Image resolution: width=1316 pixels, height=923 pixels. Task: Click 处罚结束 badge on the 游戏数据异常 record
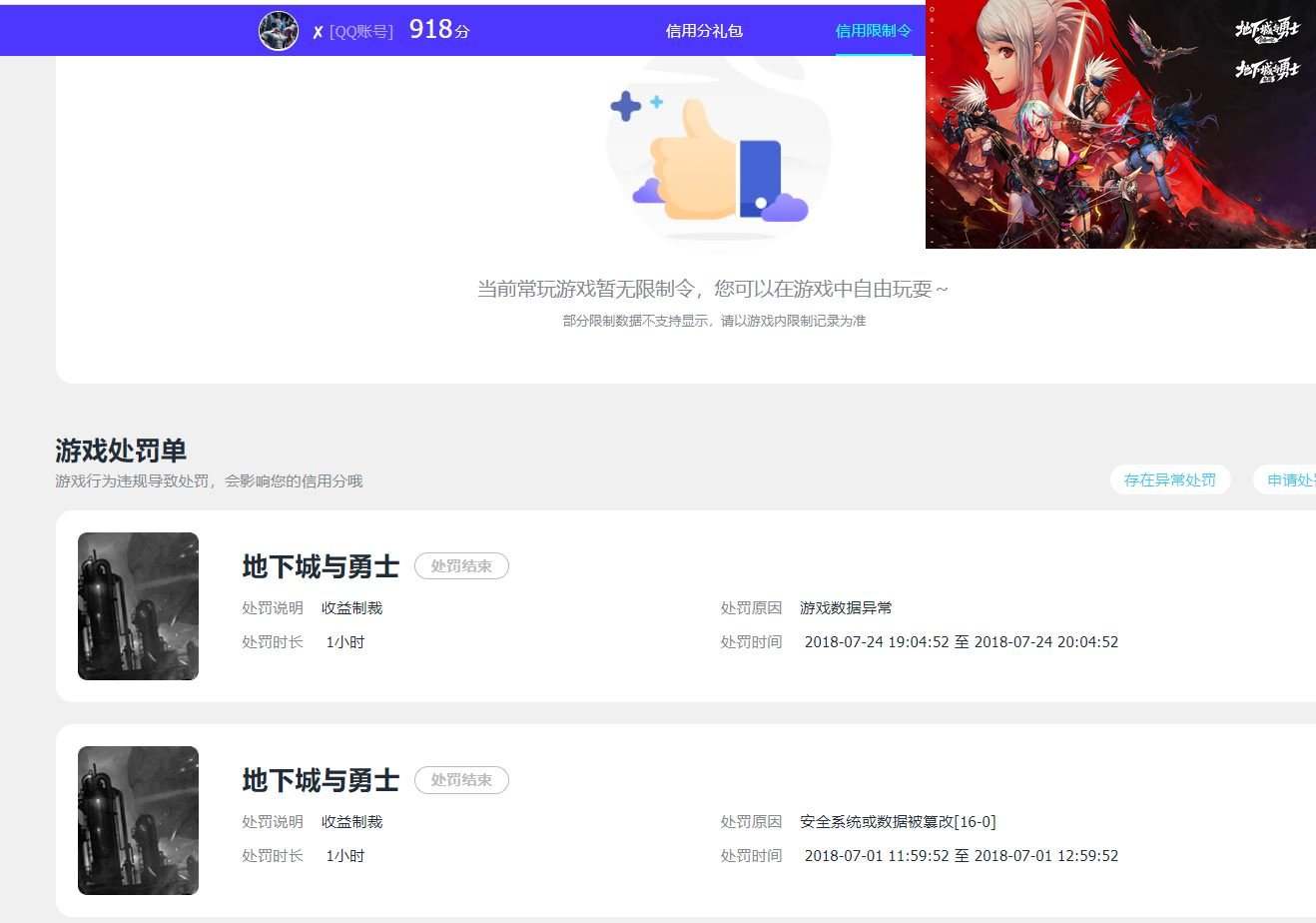(x=461, y=566)
